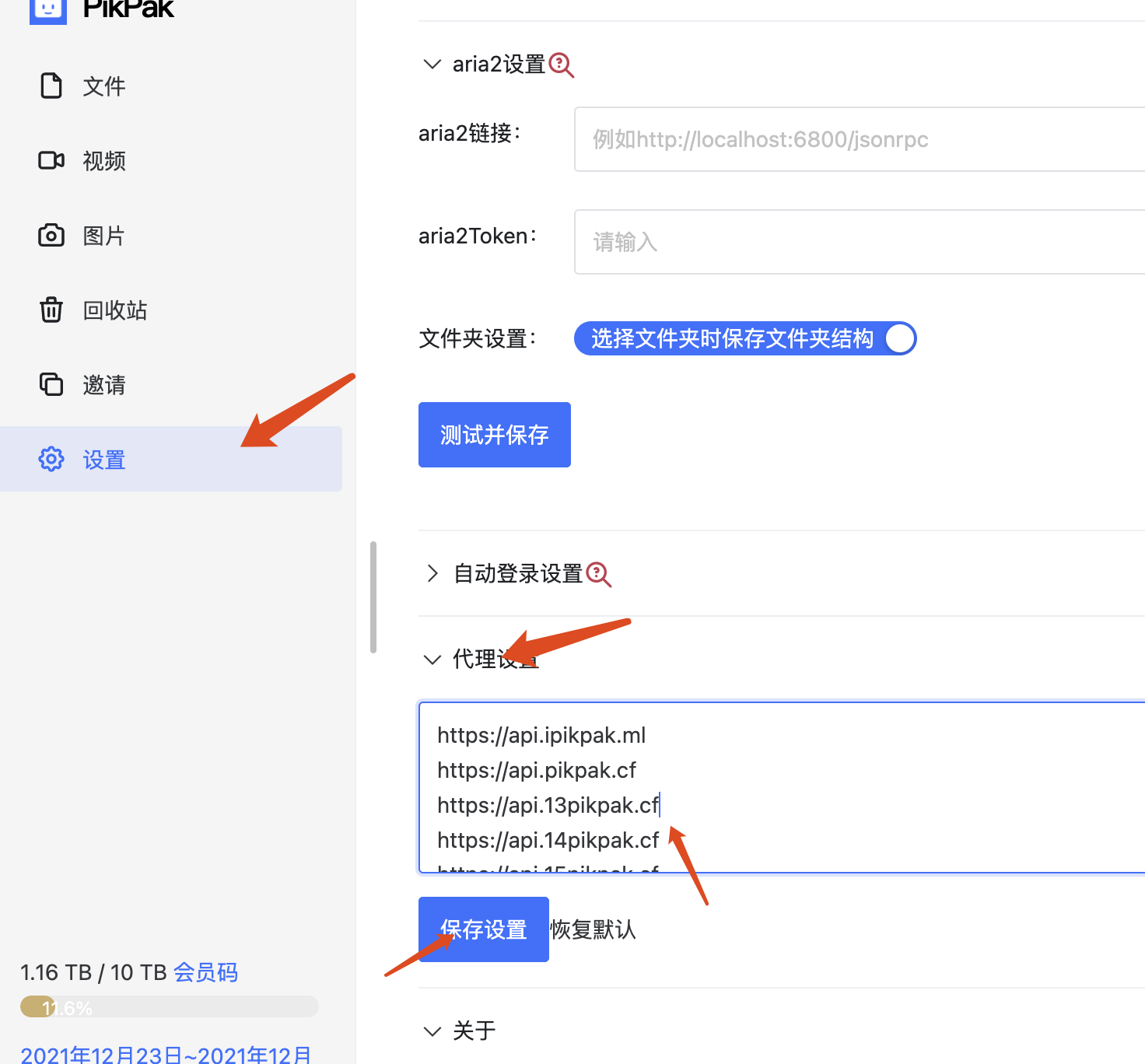Click the https://api.ipikpak.ml proxy line

point(541,735)
